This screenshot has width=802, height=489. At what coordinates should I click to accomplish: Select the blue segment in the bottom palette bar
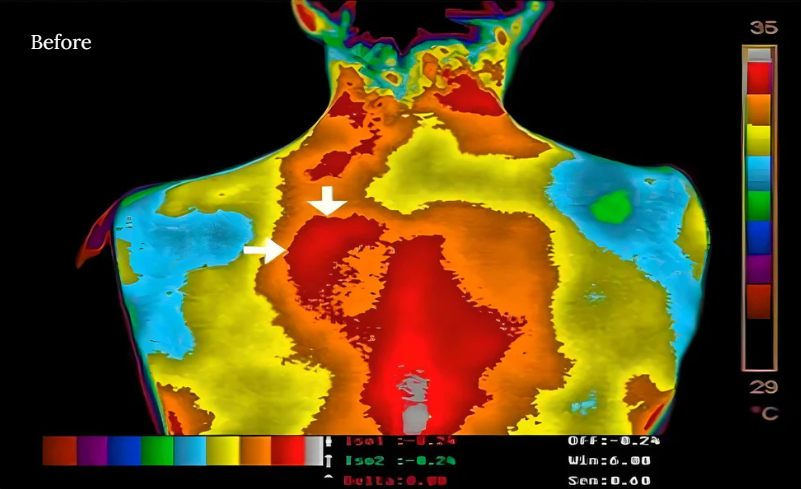124,451
